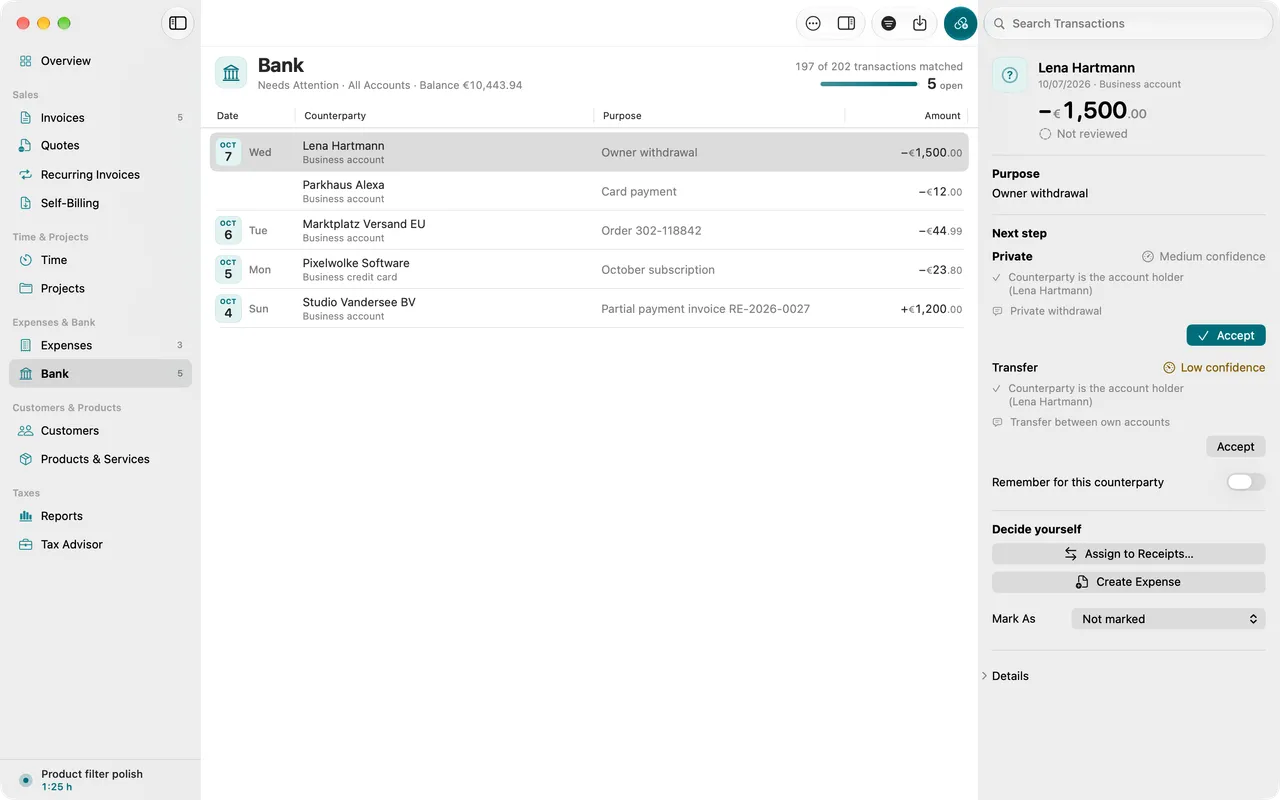Open the filter transactions icon
Viewport: 1280px width, 800px height.
(x=888, y=23)
